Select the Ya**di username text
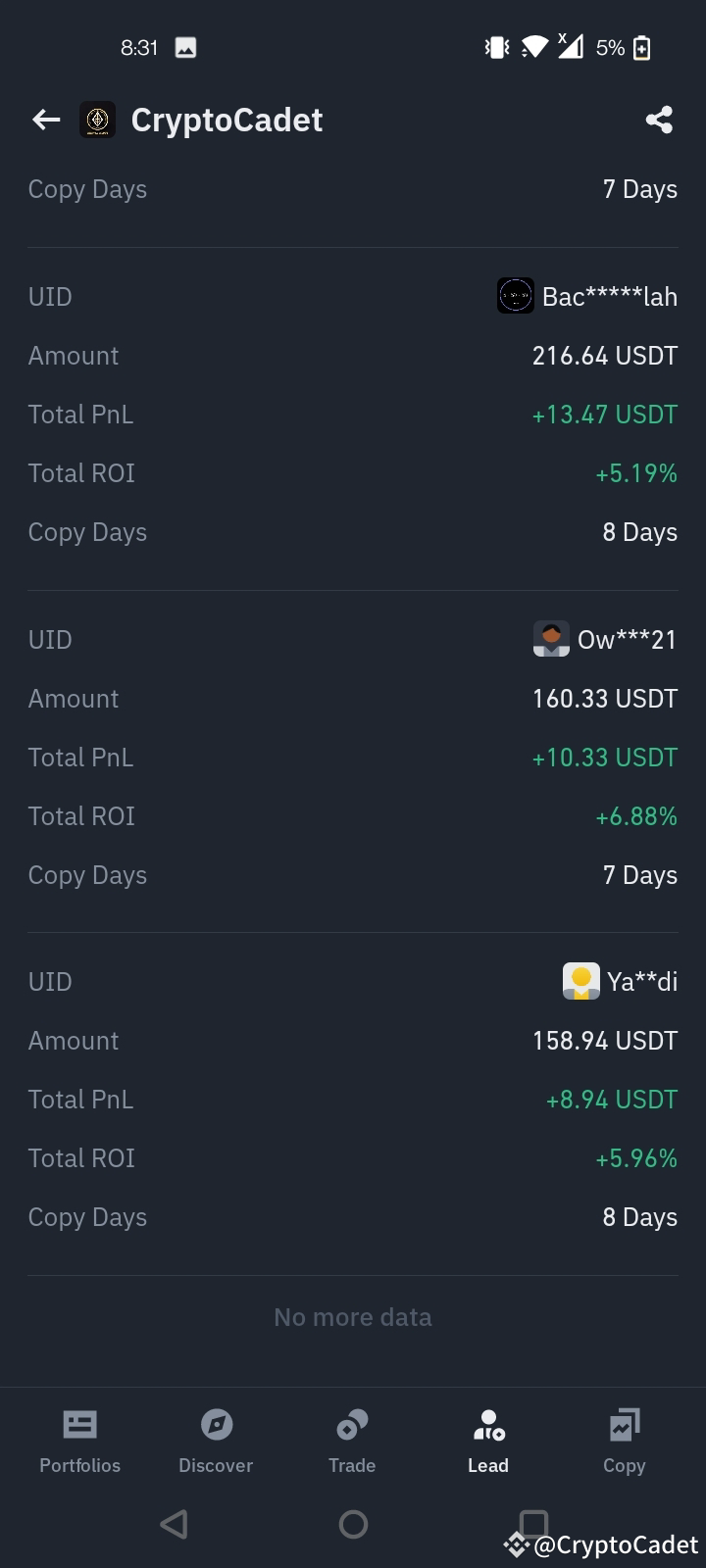This screenshot has width=706, height=1568. tap(642, 982)
